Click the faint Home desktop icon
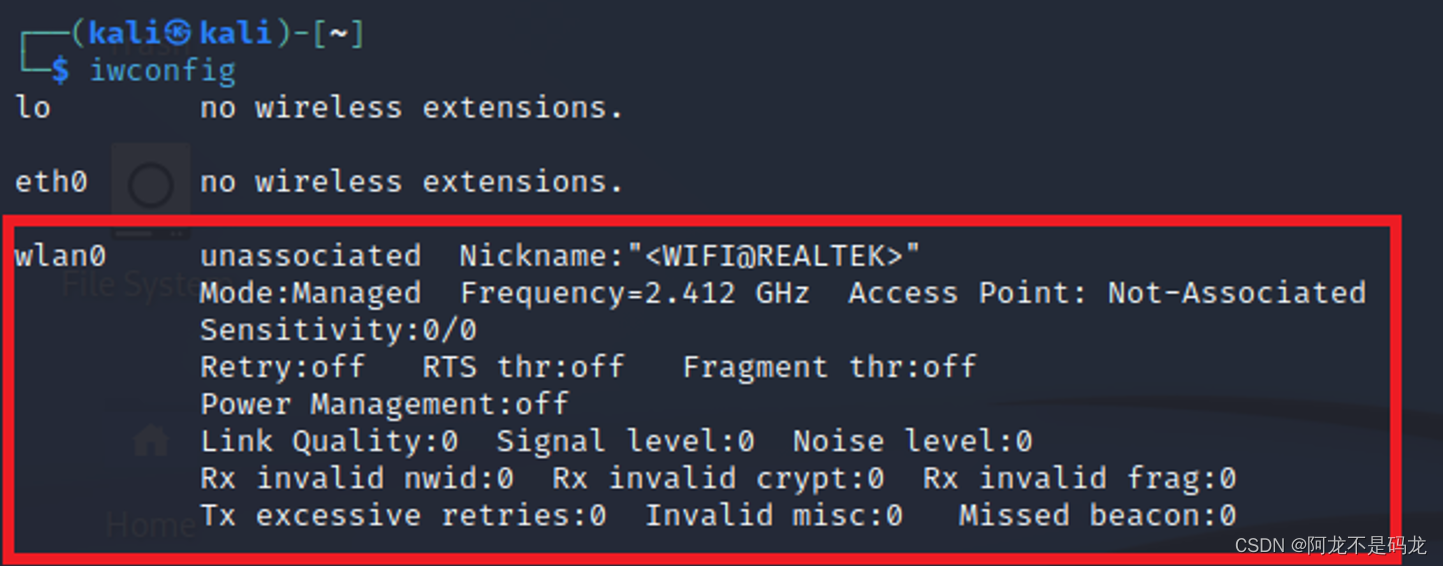Viewport: 1443px width, 566px height. click(x=151, y=441)
